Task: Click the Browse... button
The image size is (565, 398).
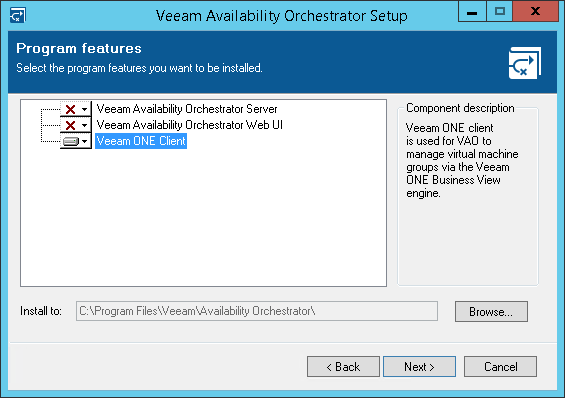Action: 491,312
